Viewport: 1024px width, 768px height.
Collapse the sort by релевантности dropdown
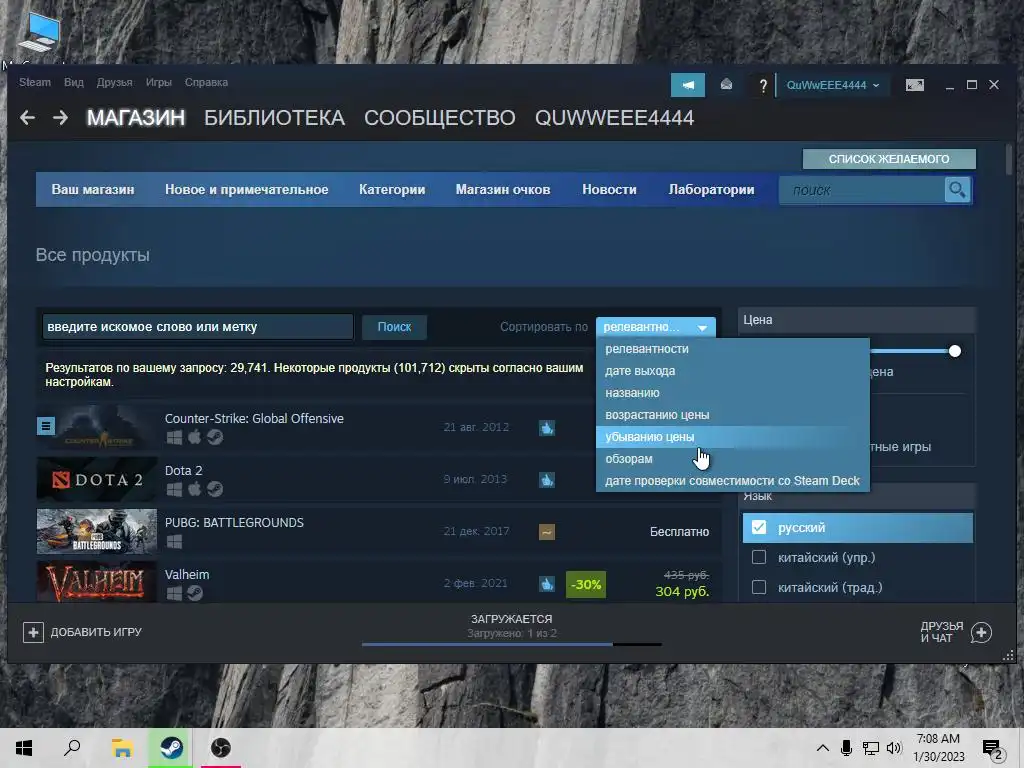click(x=656, y=327)
